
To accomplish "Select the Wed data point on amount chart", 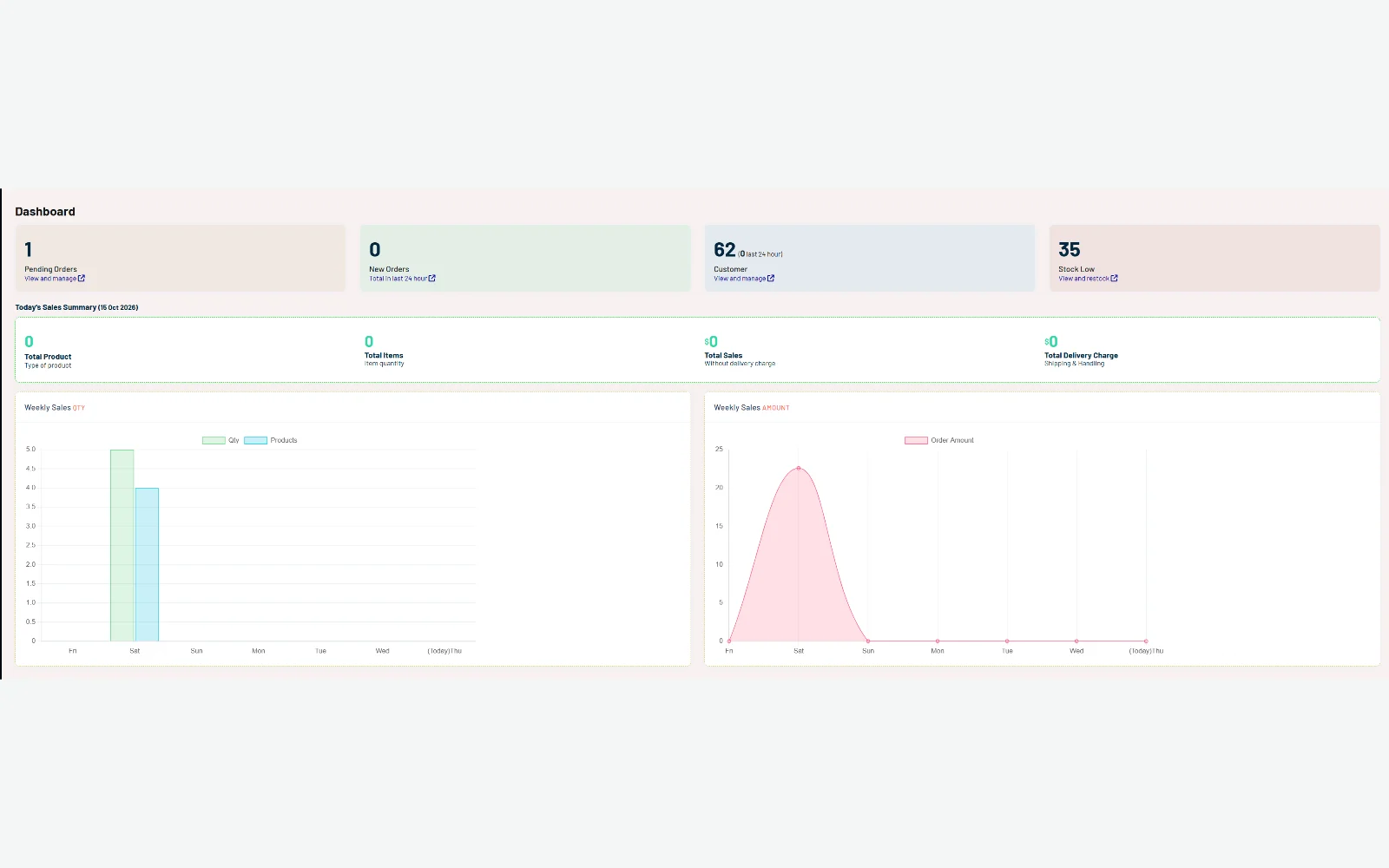I will 1076,641.
